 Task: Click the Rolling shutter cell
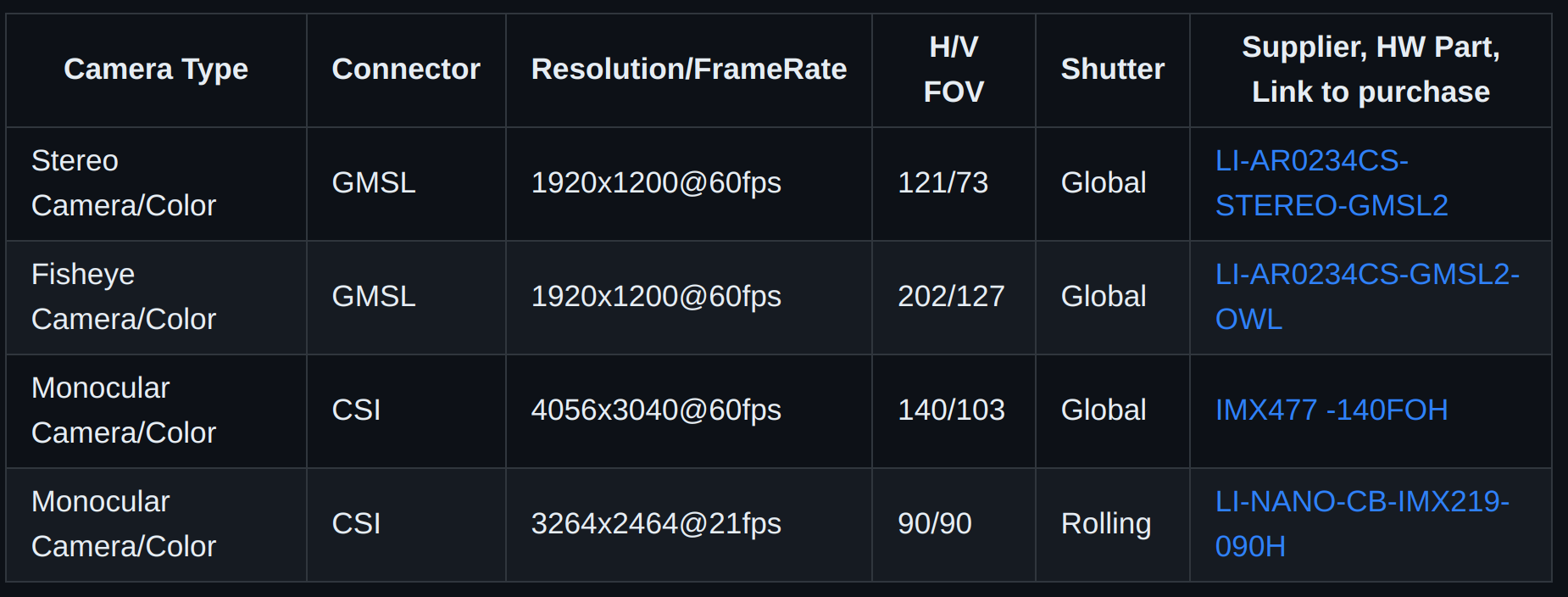(1106, 524)
